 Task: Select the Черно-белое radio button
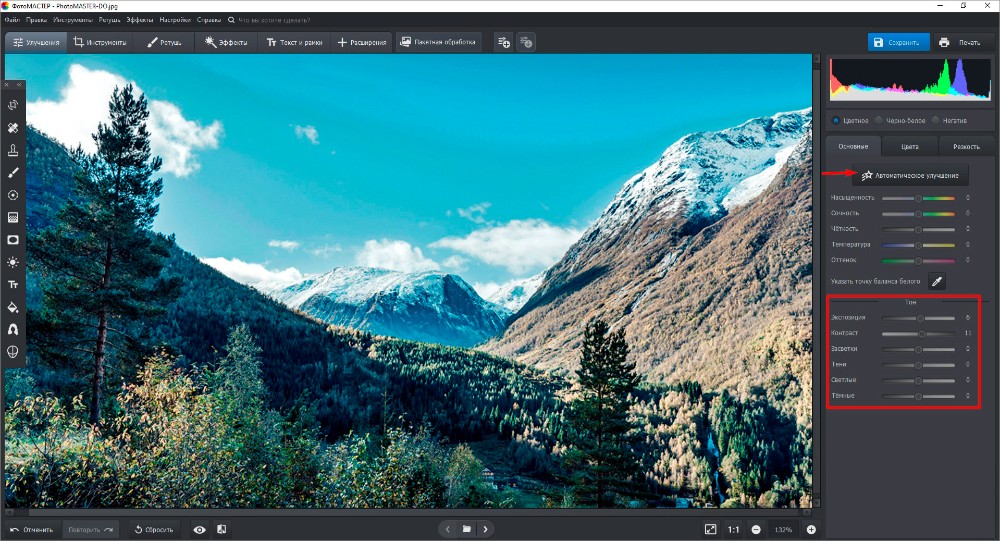[878, 120]
